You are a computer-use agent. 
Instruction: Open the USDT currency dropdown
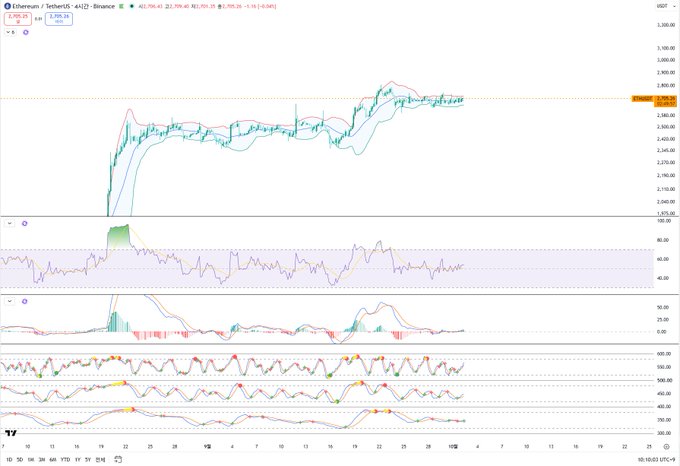click(662, 6)
